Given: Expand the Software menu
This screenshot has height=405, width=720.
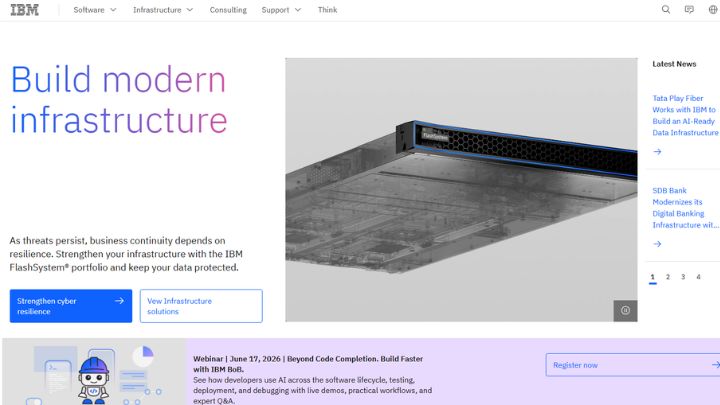Looking at the screenshot, I should point(95,10).
